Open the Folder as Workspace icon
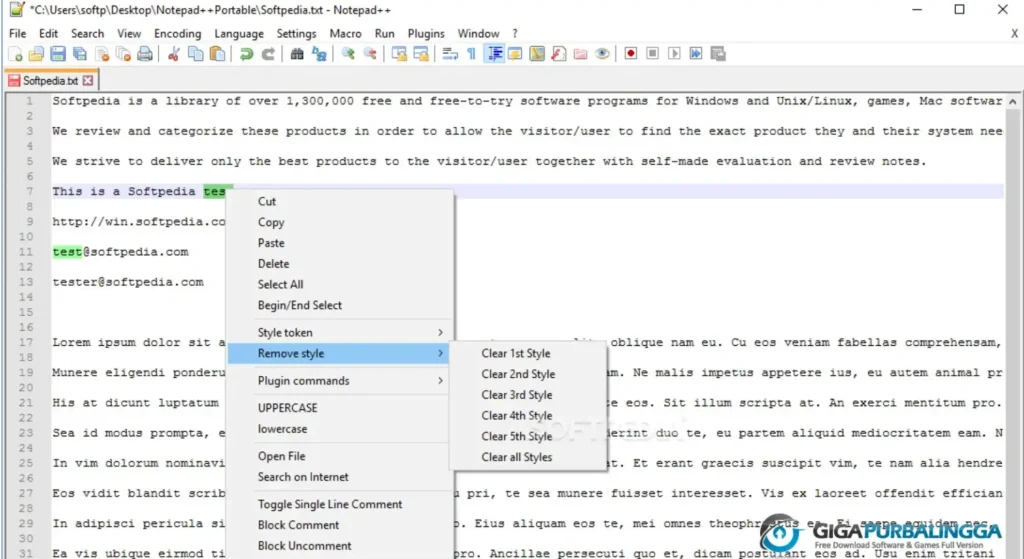Viewport: 1024px width, 559px height. pos(581,54)
